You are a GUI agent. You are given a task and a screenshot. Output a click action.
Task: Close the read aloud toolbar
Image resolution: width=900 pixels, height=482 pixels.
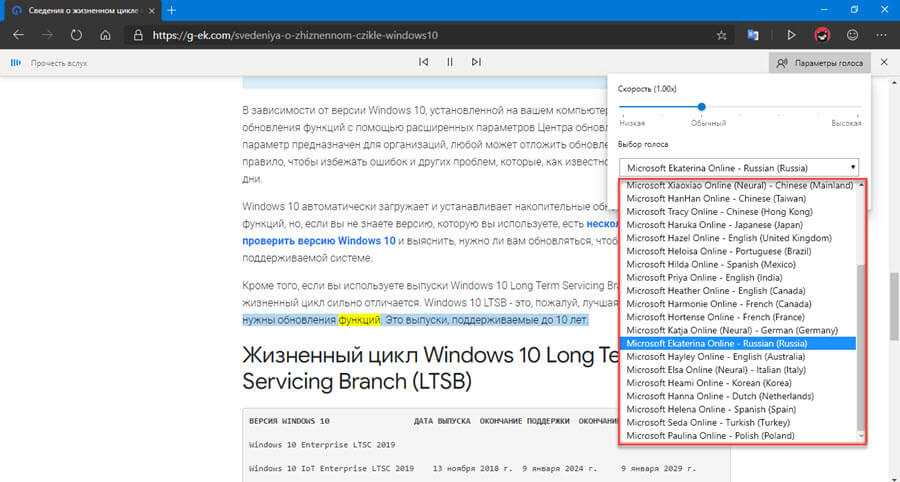[x=884, y=62]
